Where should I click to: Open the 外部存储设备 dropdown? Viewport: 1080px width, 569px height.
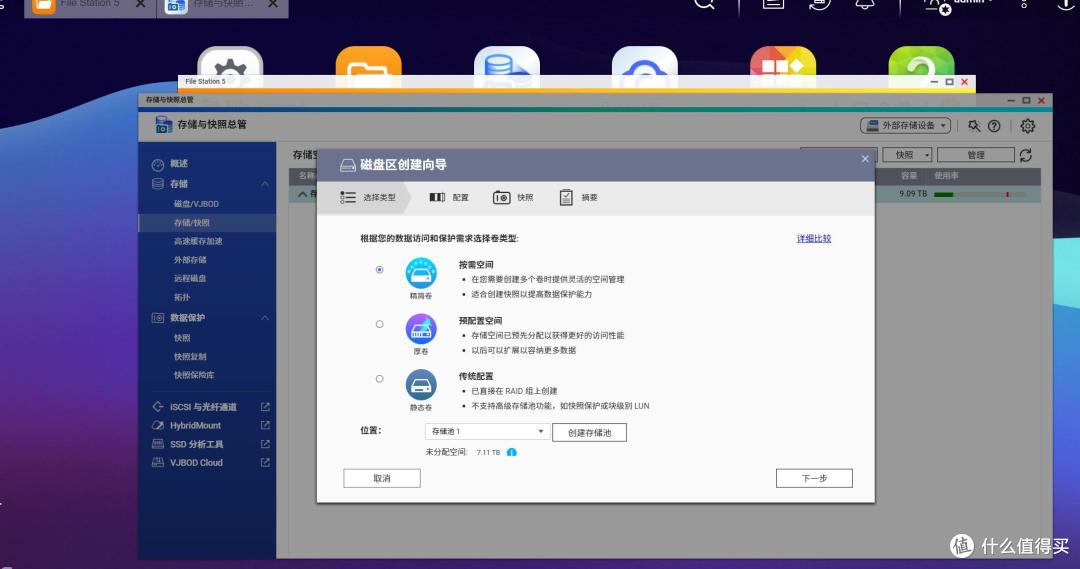[906, 125]
